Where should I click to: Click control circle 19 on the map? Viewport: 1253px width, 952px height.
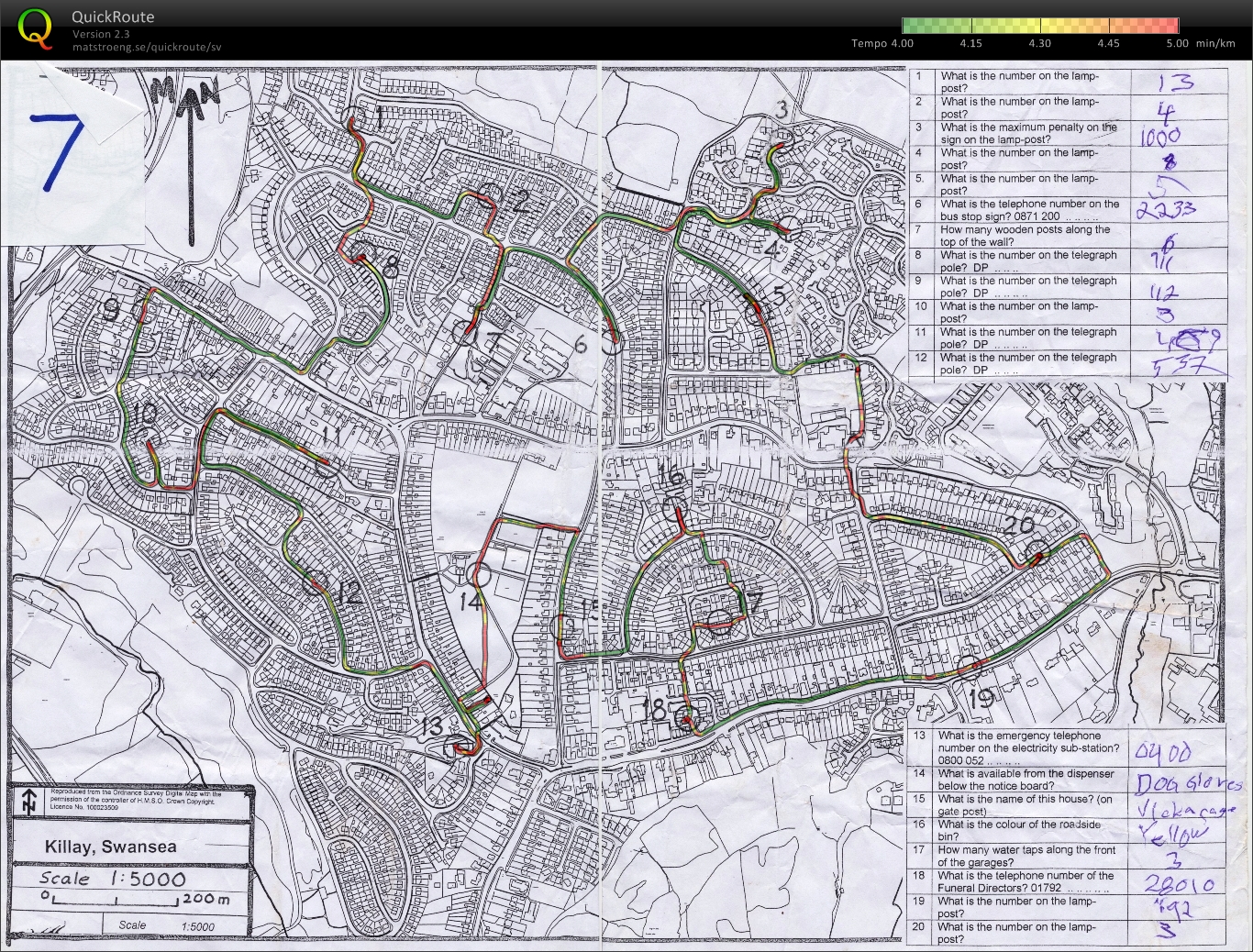tap(969, 669)
